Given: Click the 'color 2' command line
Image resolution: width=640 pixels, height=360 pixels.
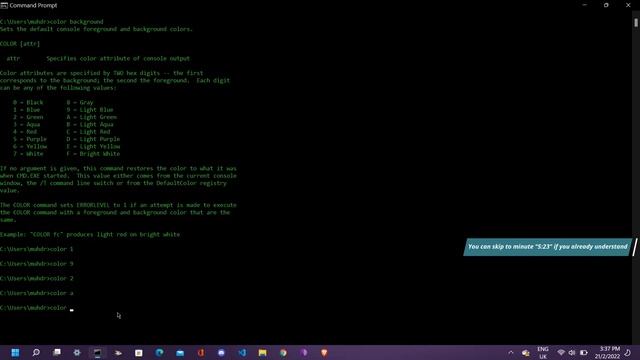Looking at the screenshot, I should coord(37,278).
